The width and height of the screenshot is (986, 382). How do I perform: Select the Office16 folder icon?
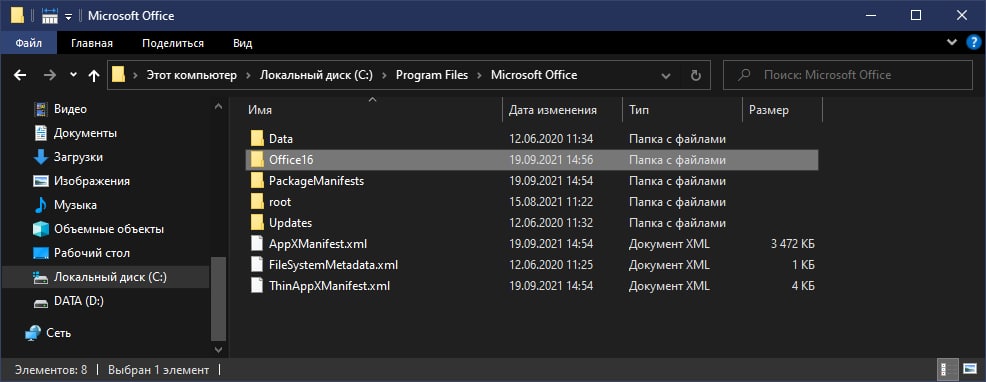257,160
